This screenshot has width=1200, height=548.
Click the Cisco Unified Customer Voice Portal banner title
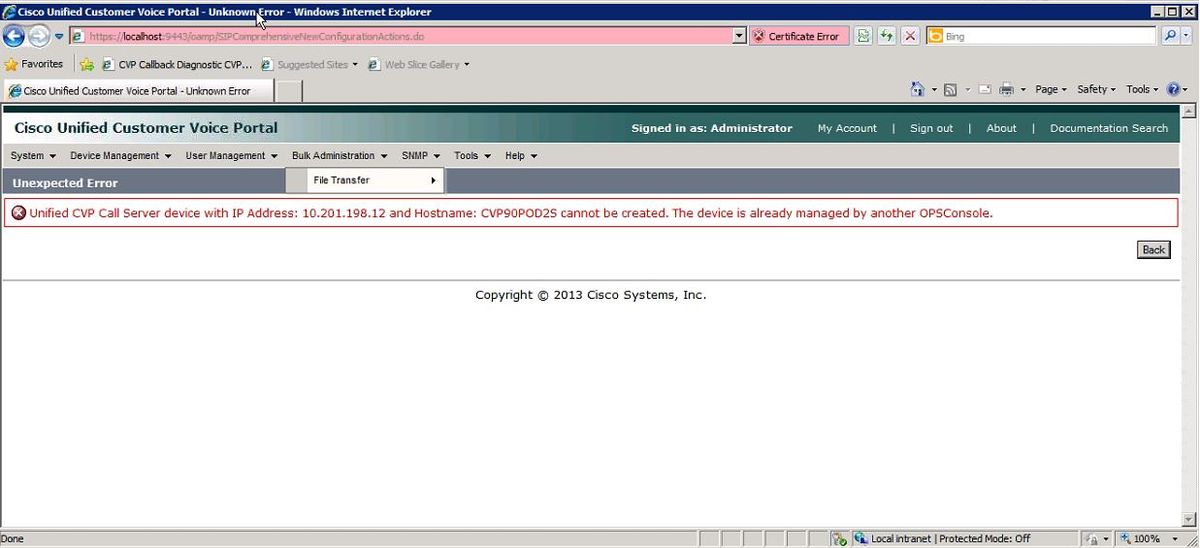(x=146, y=128)
